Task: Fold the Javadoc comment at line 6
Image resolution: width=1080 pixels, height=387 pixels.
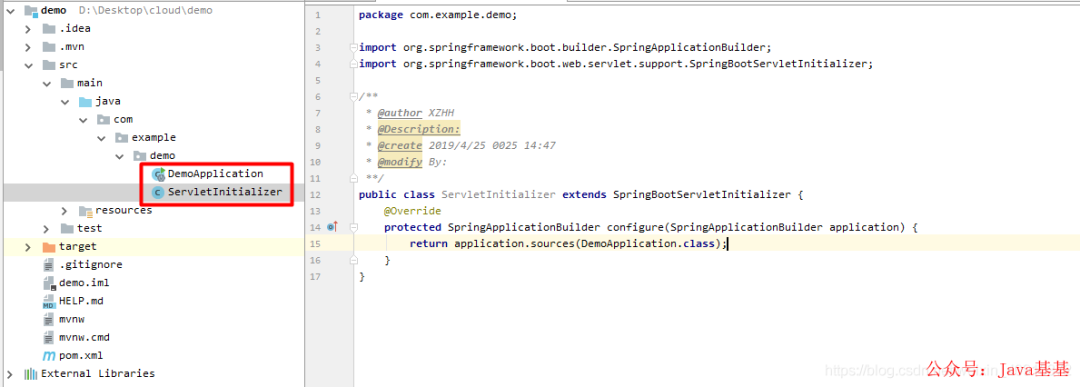Action: (353, 96)
